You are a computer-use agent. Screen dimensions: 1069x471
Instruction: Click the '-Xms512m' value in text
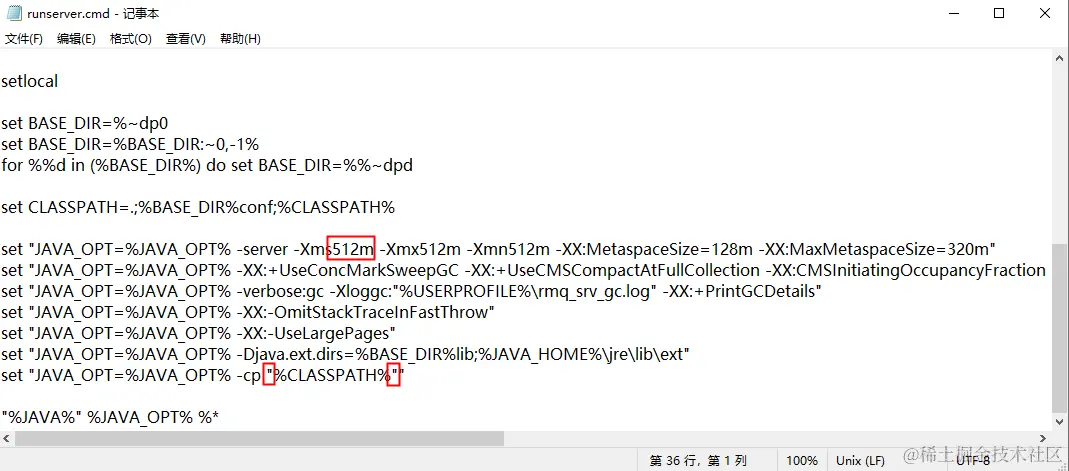pyautogui.click(x=333, y=249)
